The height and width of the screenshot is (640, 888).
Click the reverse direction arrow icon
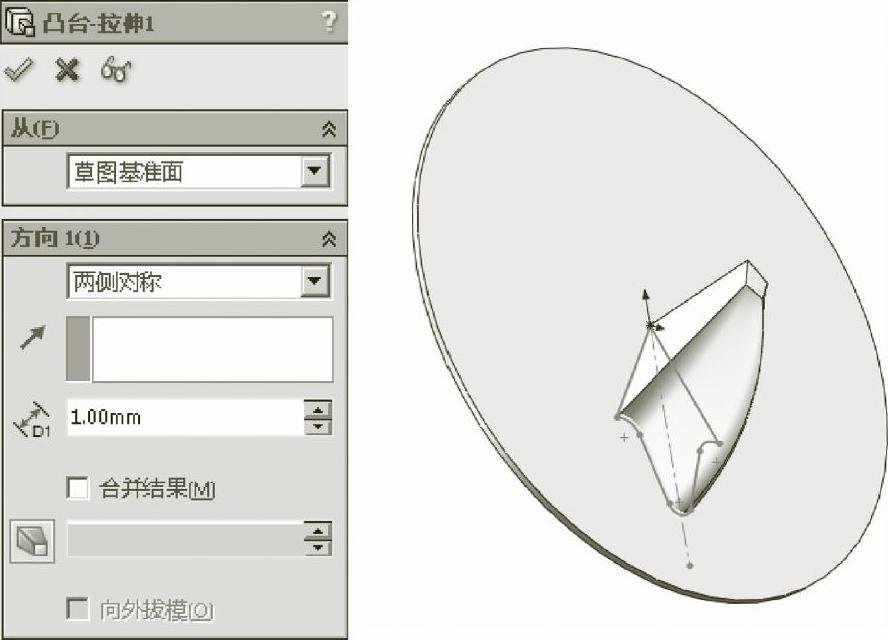(32, 338)
